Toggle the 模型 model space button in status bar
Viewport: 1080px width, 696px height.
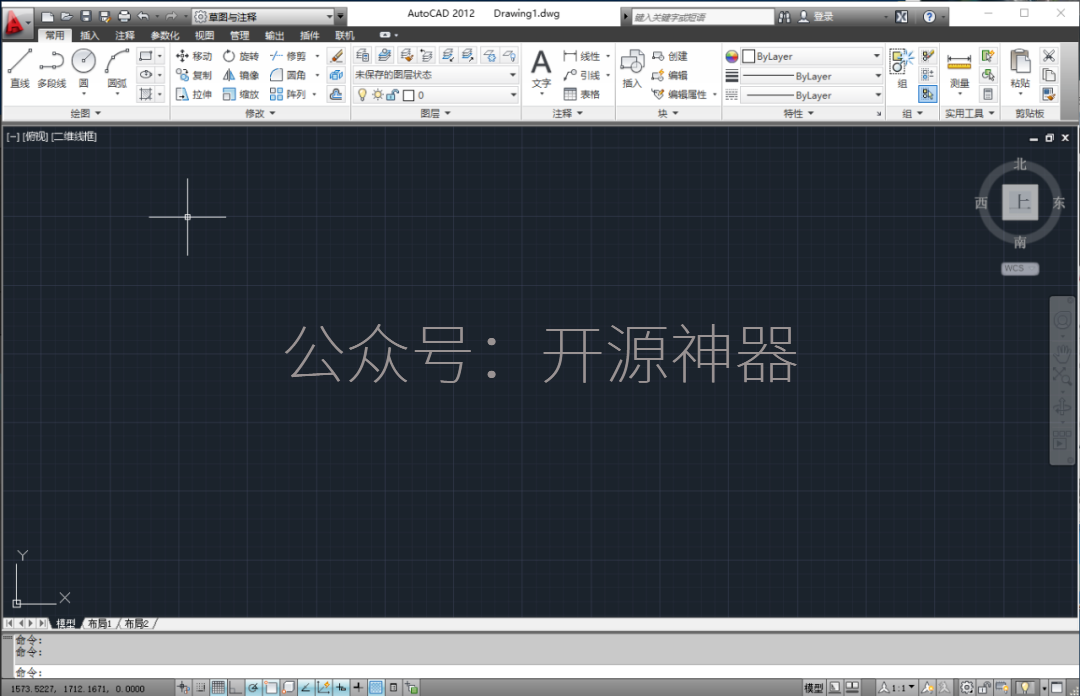click(813, 687)
